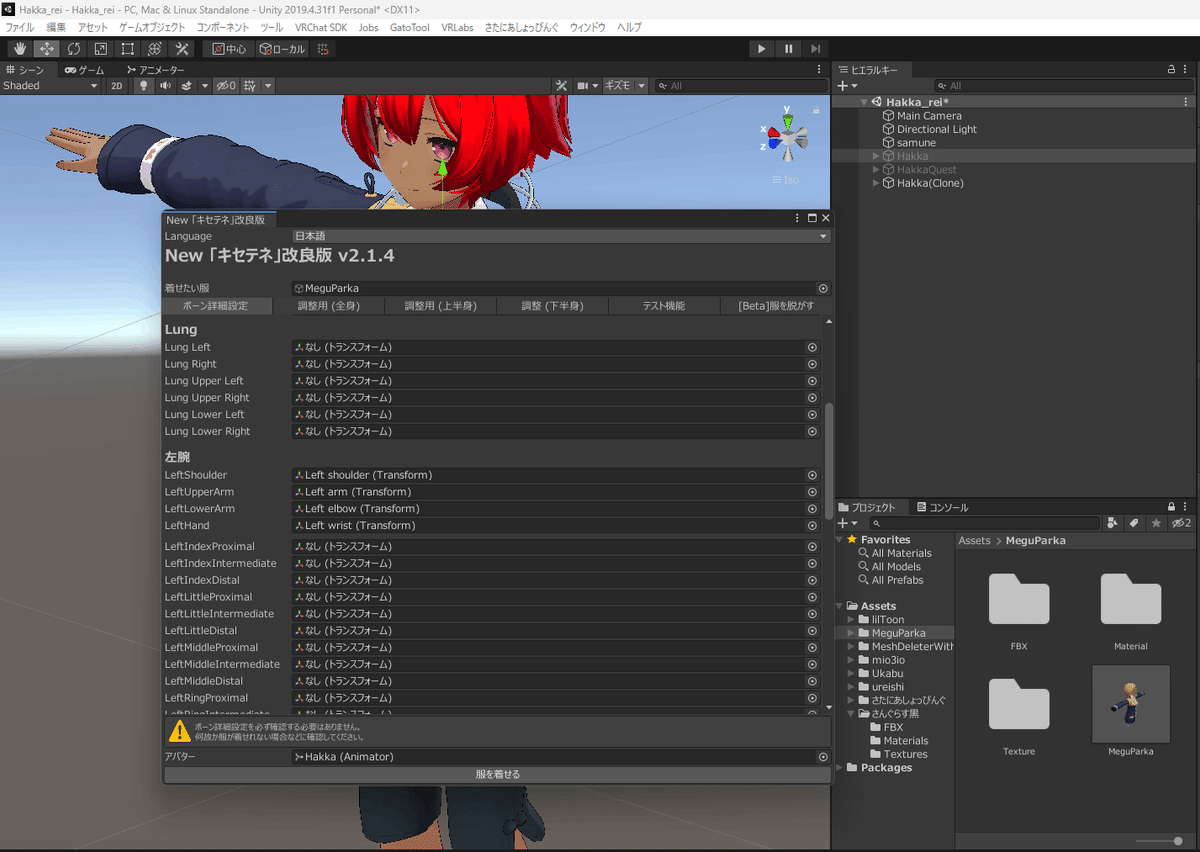This screenshot has width=1200, height=852.
Task: Pause the editor playback
Action: tap(789, 49)
